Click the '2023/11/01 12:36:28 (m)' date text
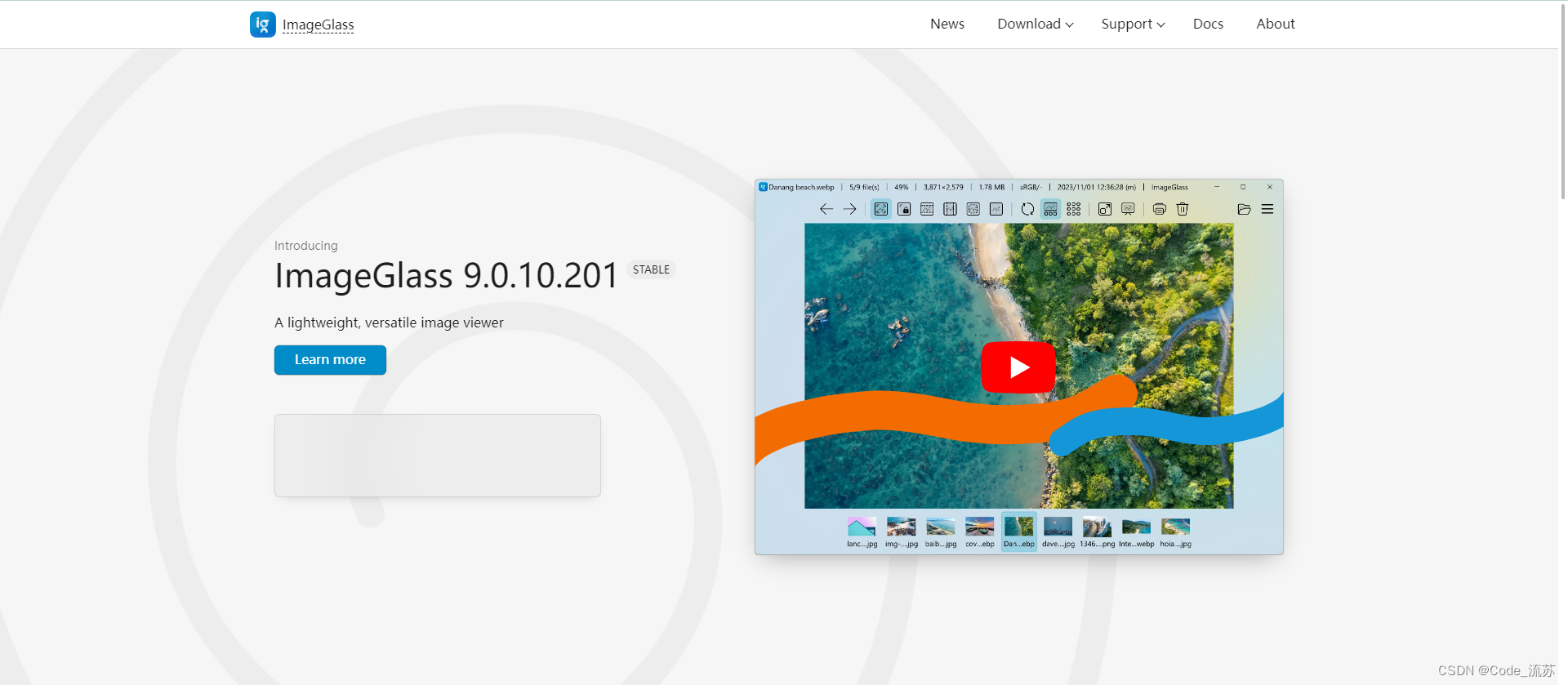 pos(1096,187)
